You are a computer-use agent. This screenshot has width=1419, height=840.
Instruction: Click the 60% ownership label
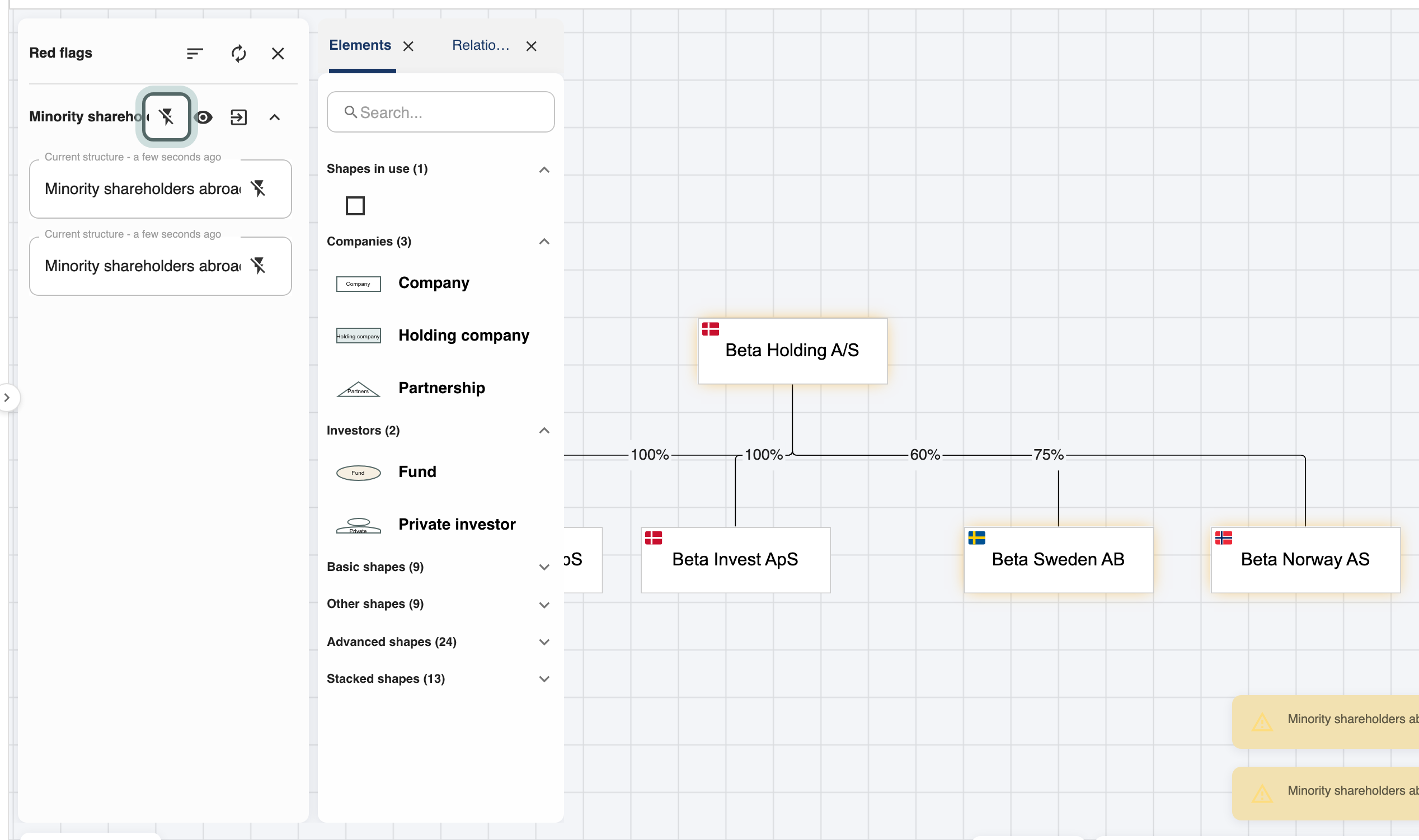925,455
